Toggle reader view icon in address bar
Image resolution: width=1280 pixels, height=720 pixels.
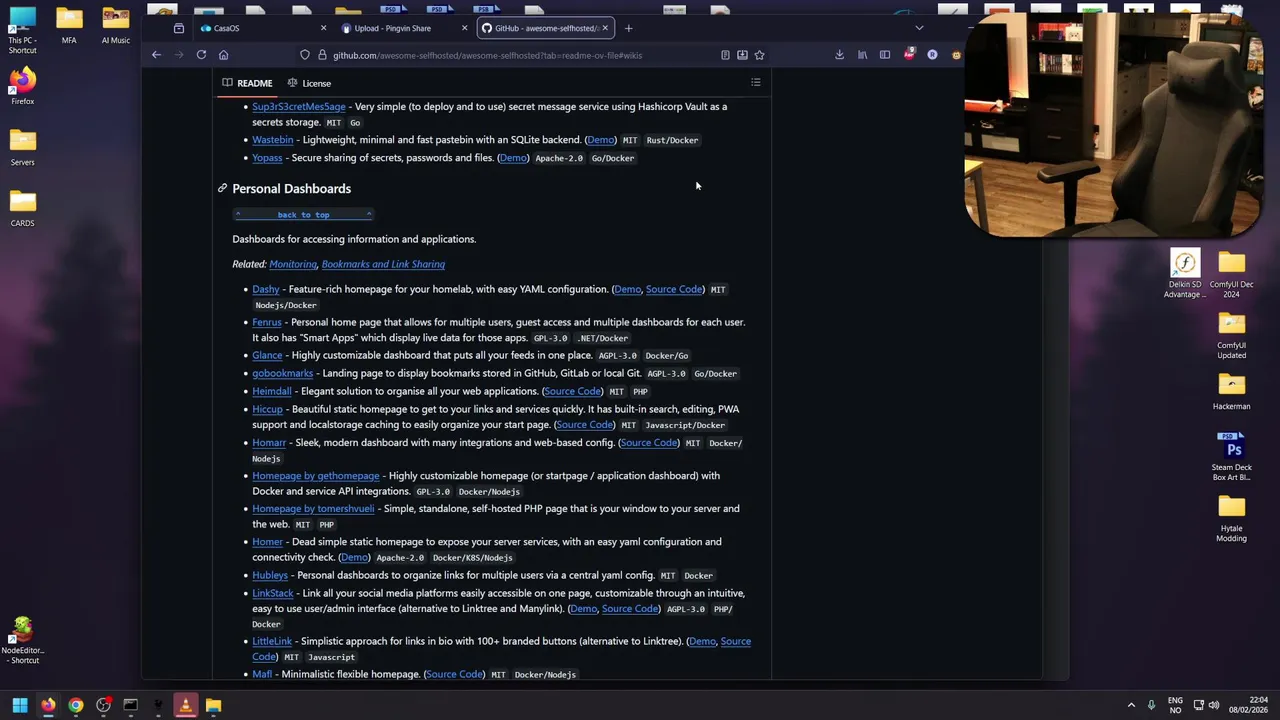(x=725, y=55)
